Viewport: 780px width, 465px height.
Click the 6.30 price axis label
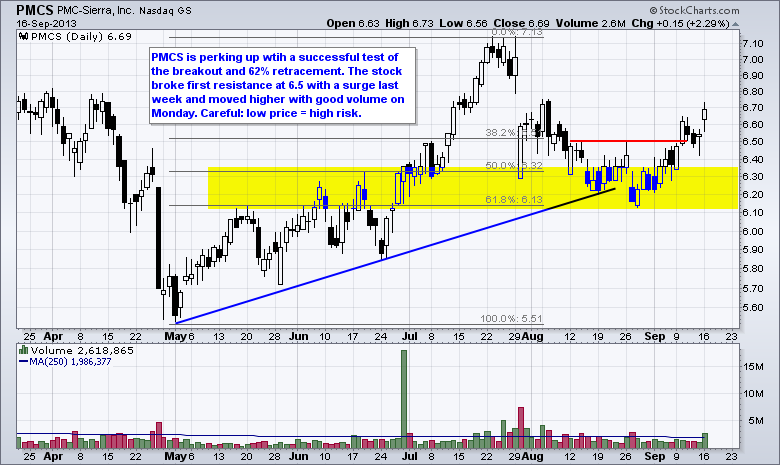point(753,177)
